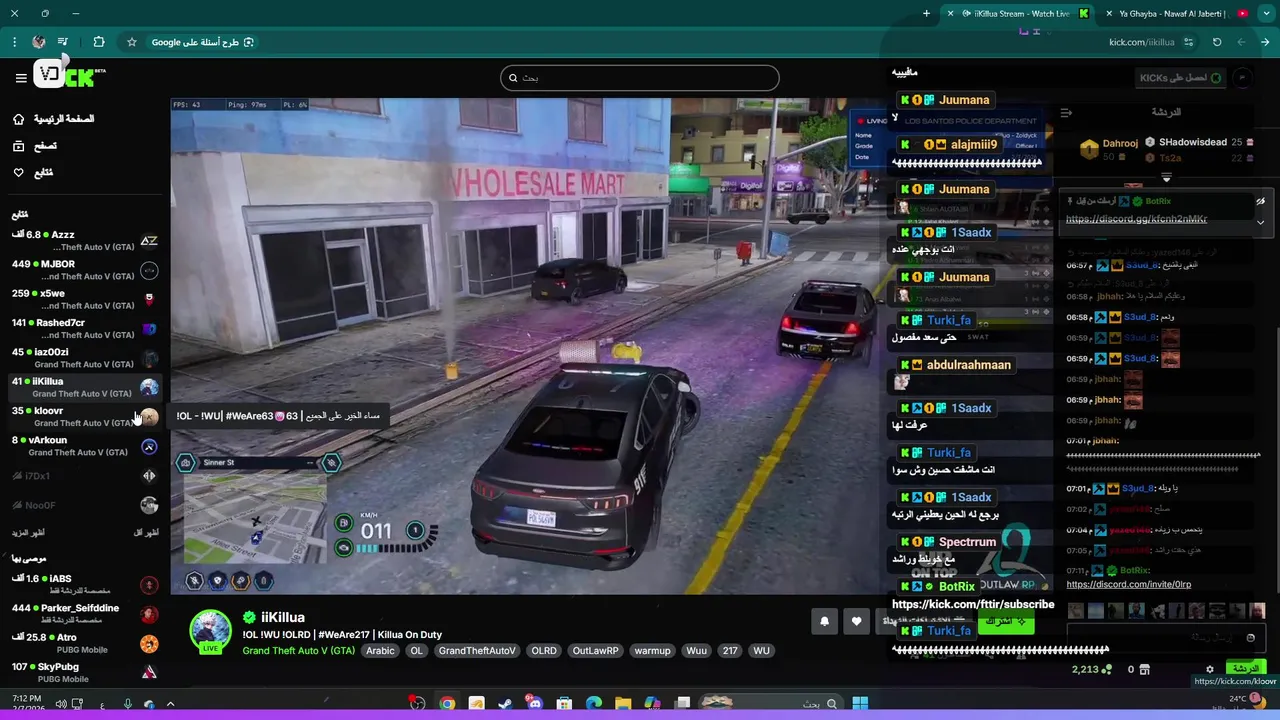Open SkyPubg recommended channel
The image size is (1280, 720).
click(x=84, y=672)
